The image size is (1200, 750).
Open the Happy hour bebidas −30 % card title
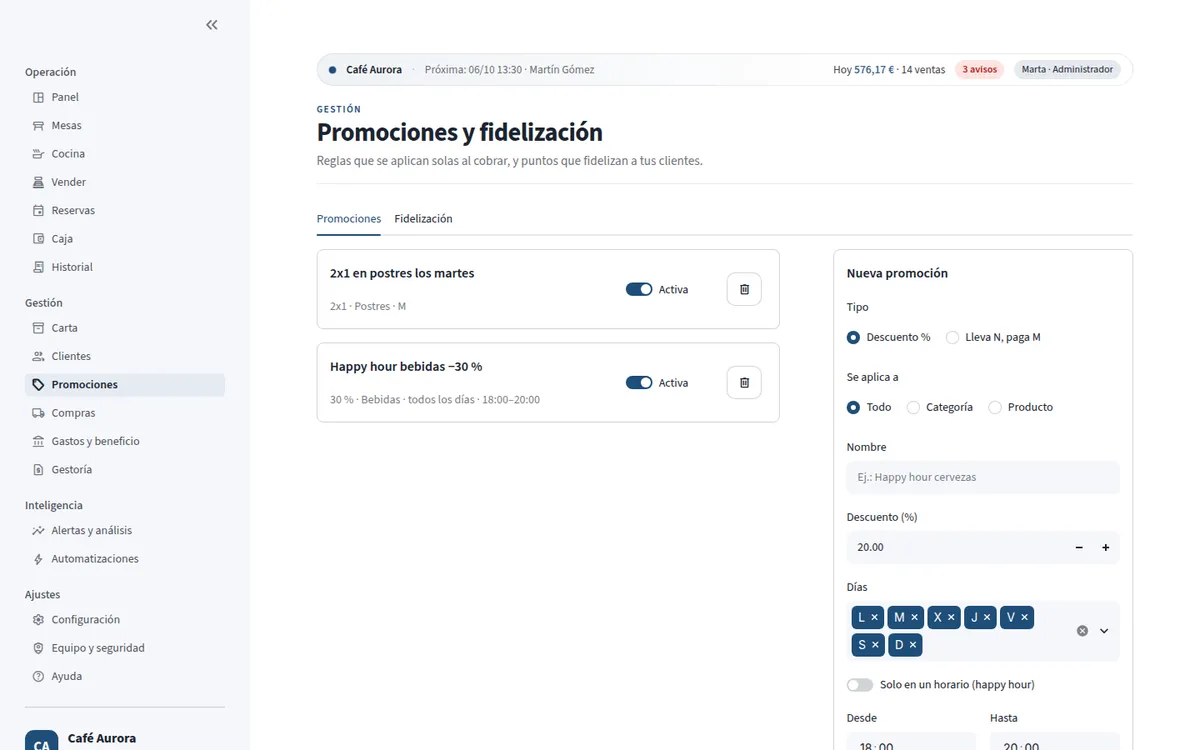pyautogui.click(x=406, y=367)
